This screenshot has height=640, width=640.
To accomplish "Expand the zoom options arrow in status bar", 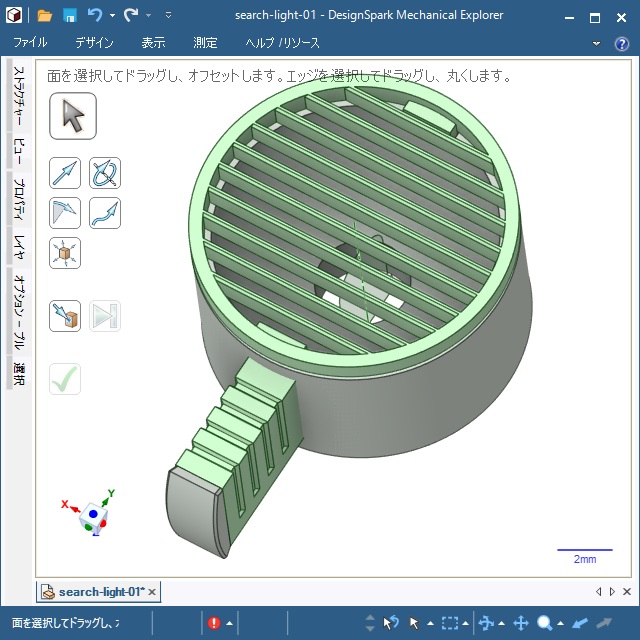I will click(561, 624).
